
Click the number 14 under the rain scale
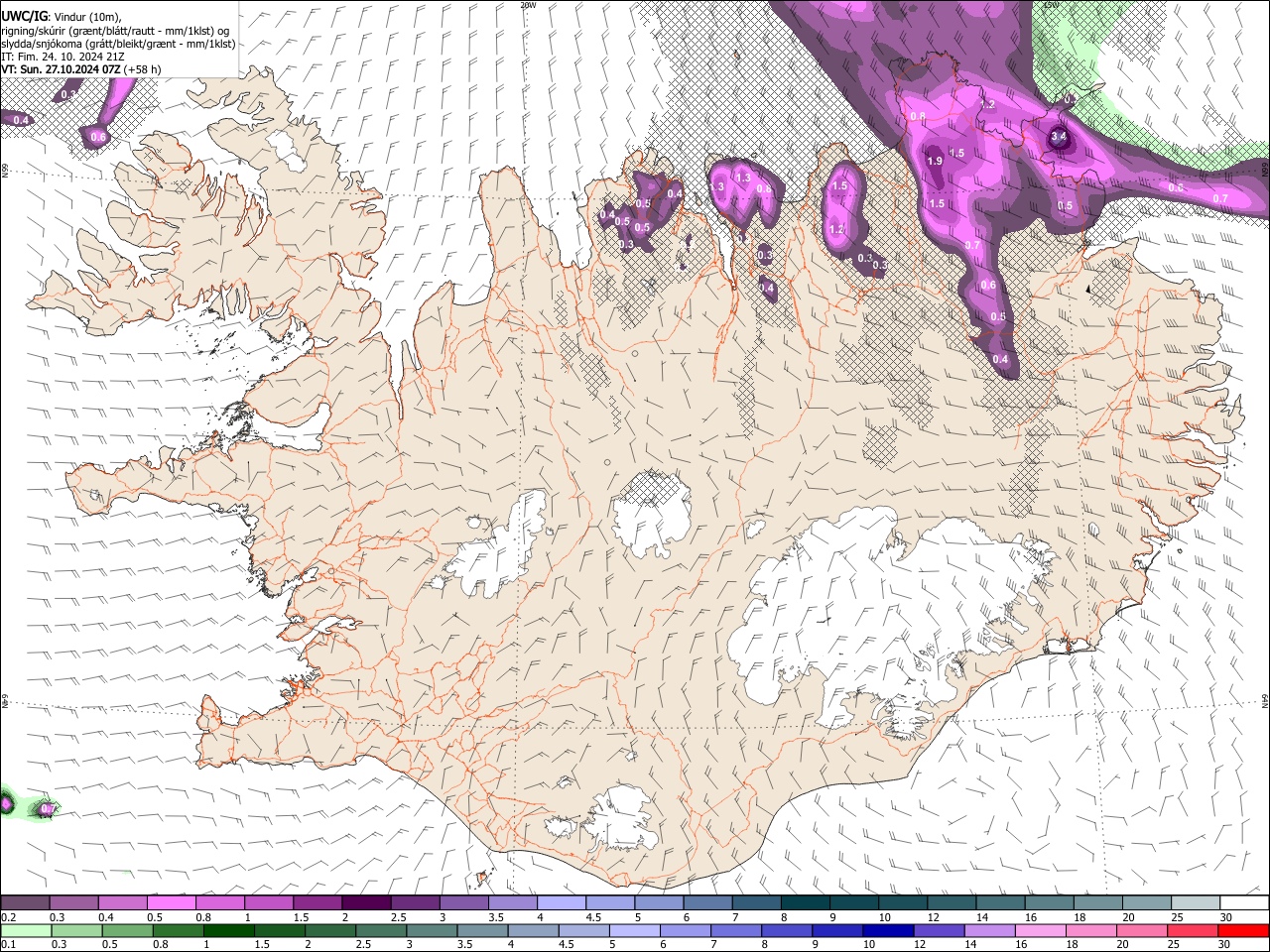point(970,944)
